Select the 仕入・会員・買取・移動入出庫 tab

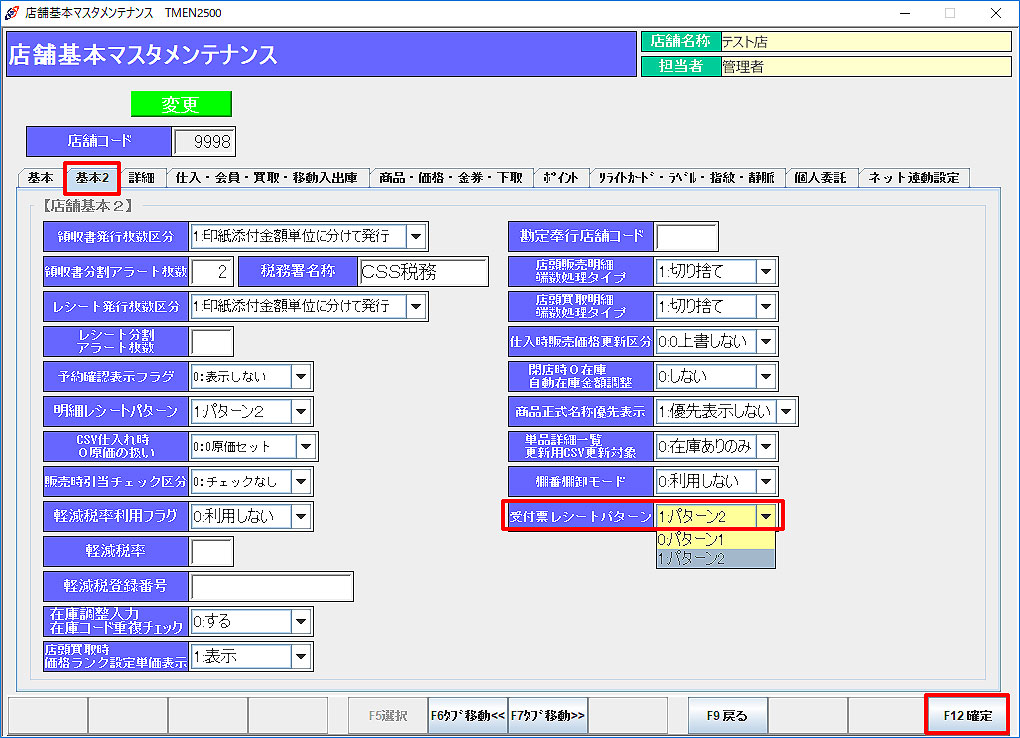266,178
